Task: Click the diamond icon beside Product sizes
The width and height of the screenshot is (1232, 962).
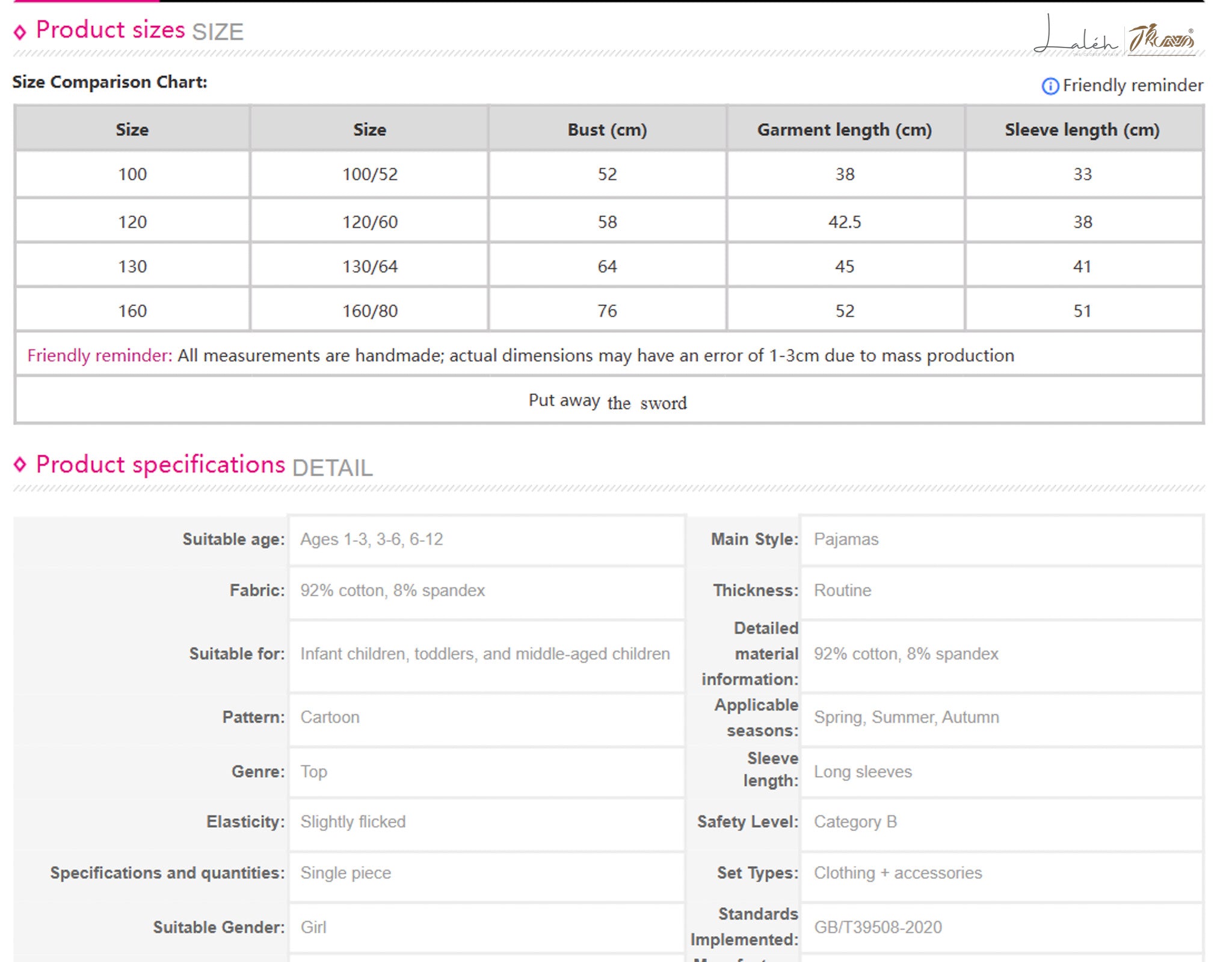Action: [x=20, y=31]
